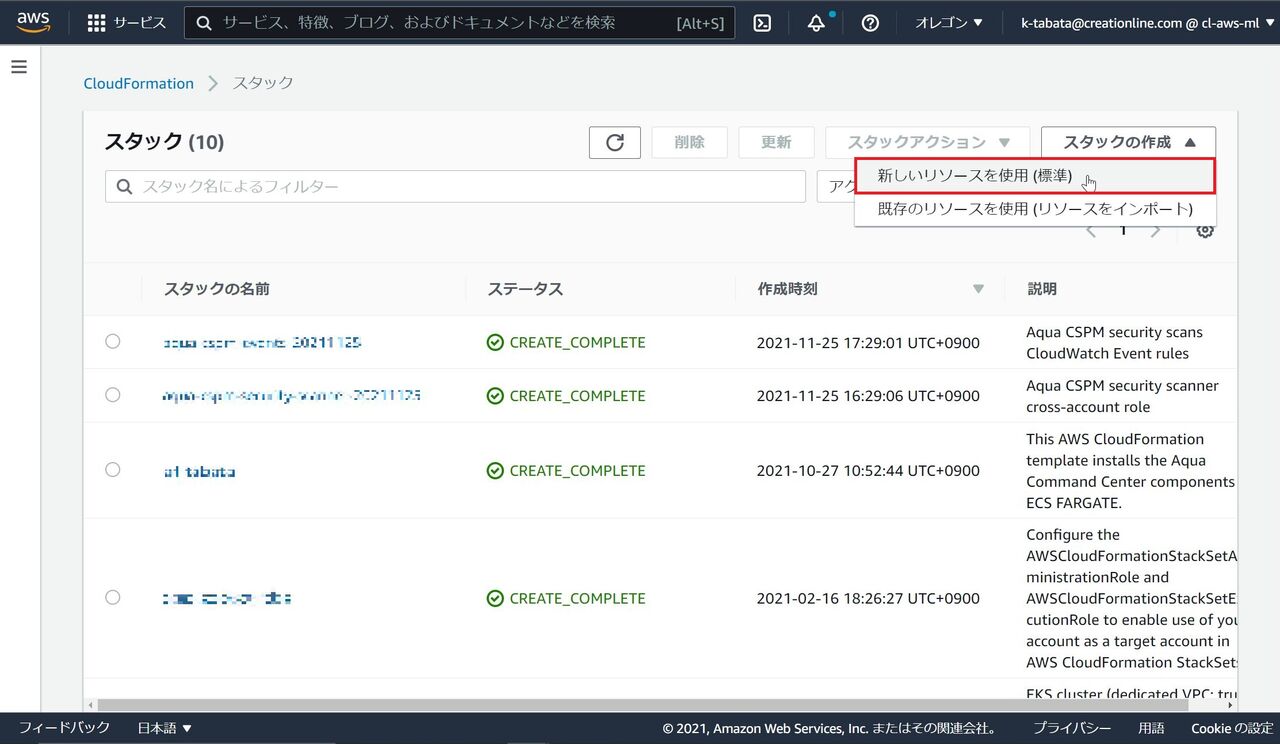Click the 削除 button
Image resolution: width=1280 pixels, height=744 pixels.
(x=689, y=142)
